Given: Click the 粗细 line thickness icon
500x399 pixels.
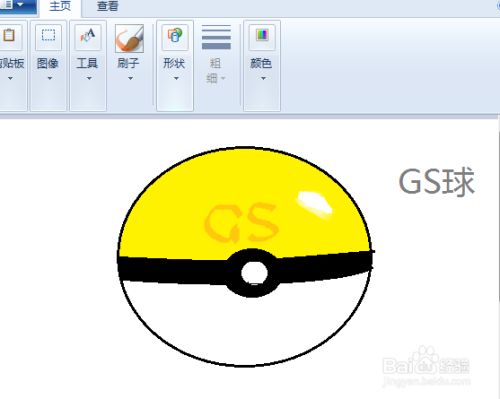Looking at the screenshot, I should [x=216, y=37].
